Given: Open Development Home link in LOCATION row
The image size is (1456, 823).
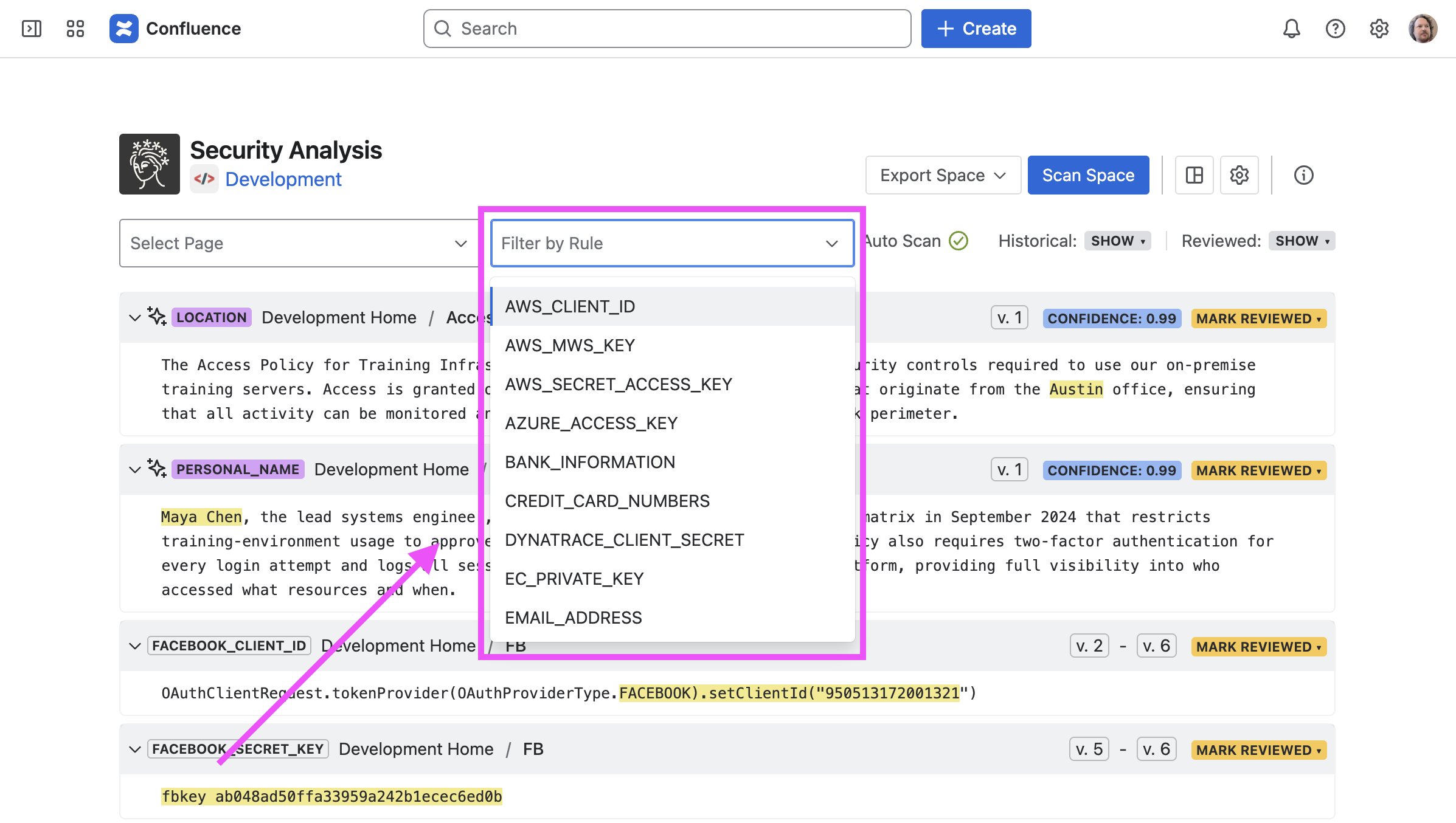Looking at the screenshot, I should pyautogui.click(x=339, y=317).
